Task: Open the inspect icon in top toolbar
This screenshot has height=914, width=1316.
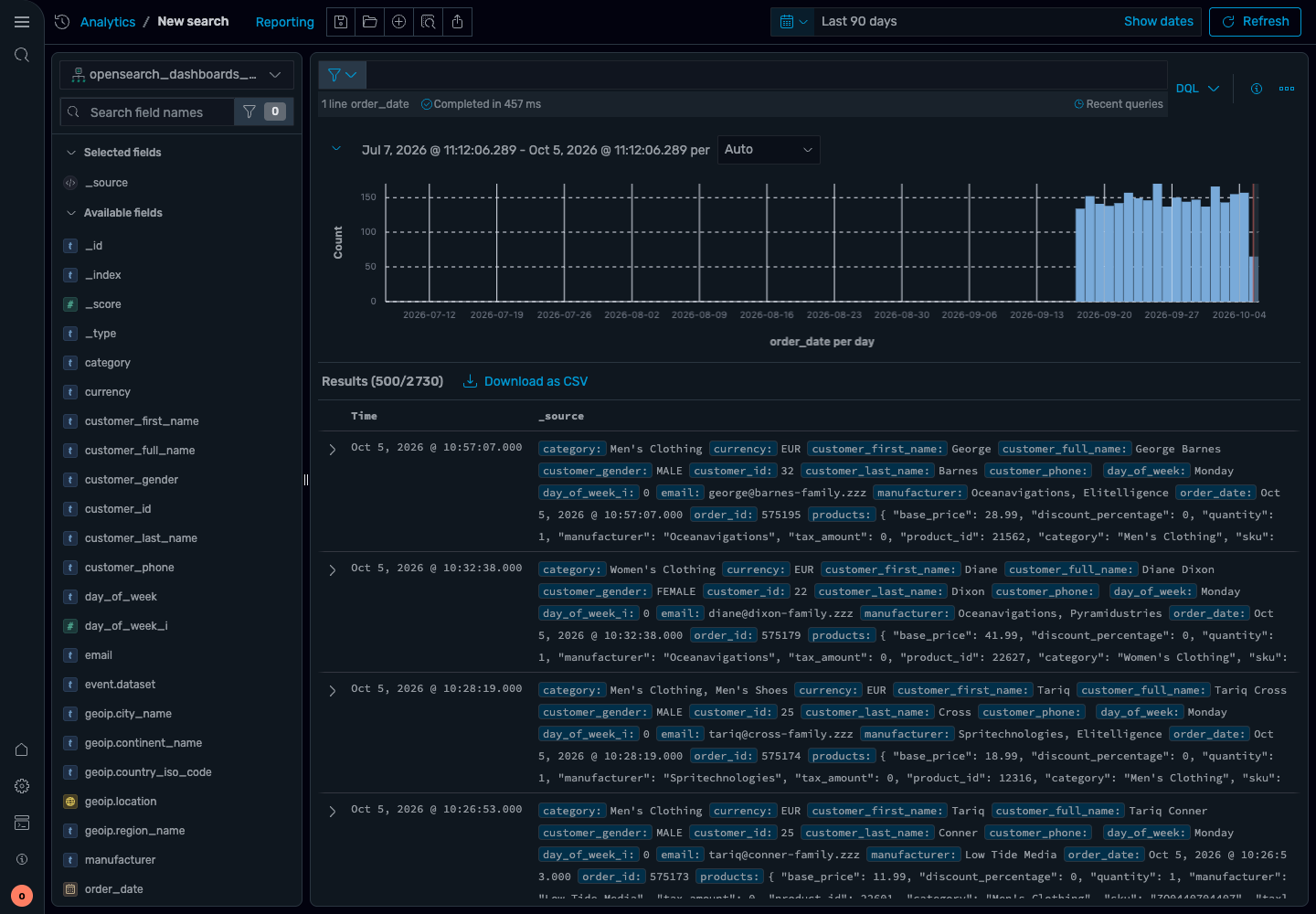Action: 429,22
